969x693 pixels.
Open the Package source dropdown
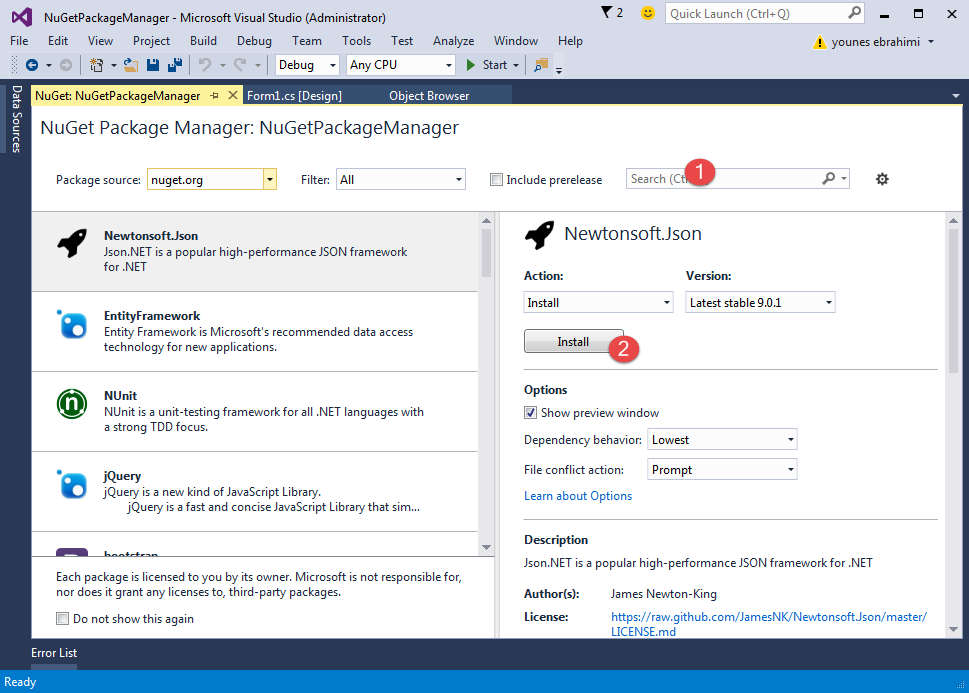(x=268, y=178)
